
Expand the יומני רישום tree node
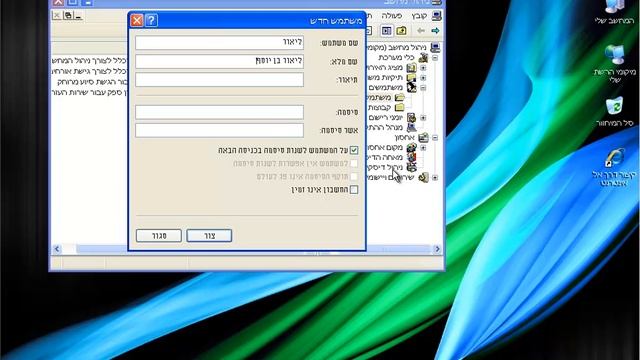(x=423, y=118)
